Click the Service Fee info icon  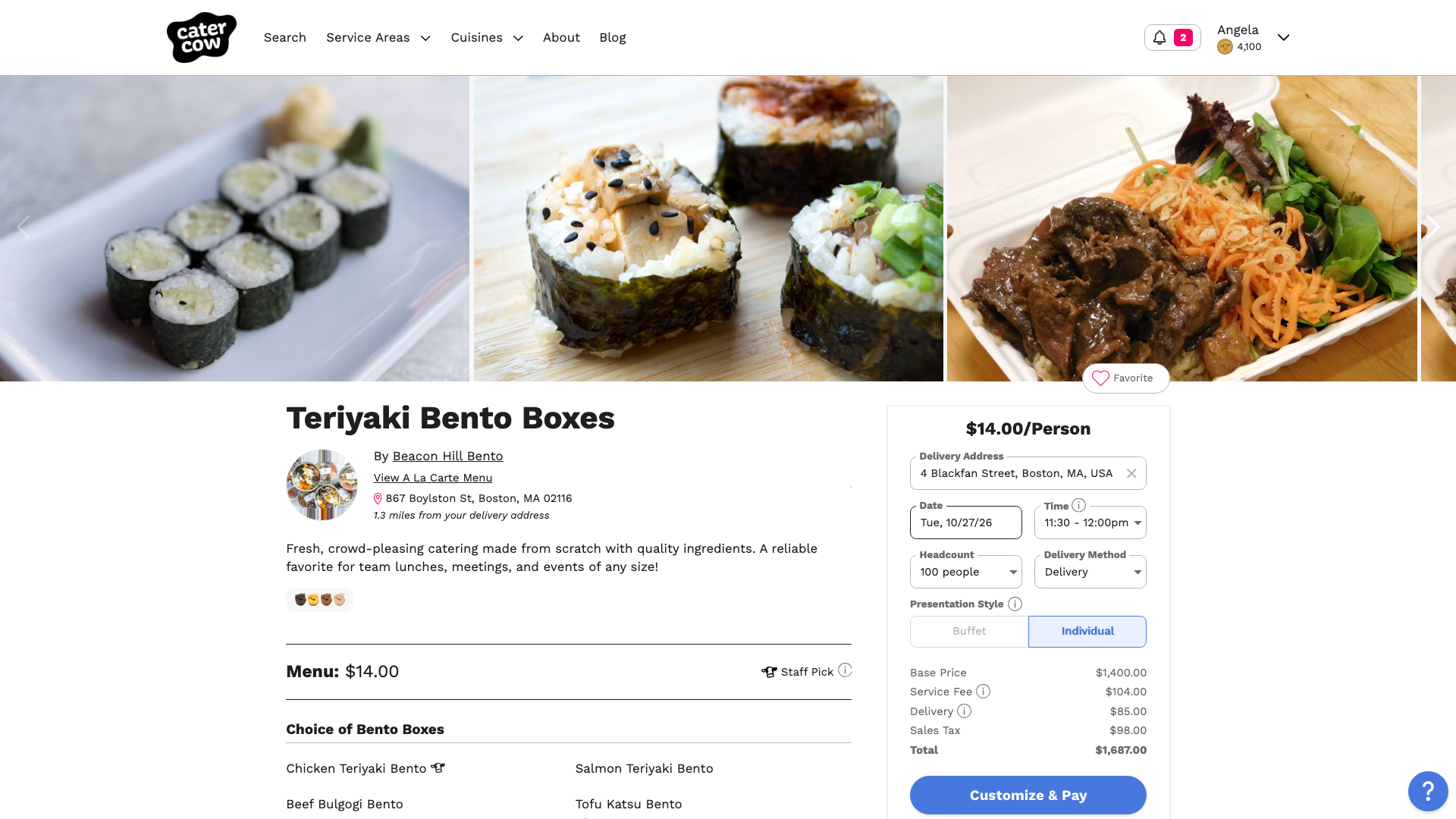click(983, 691)
